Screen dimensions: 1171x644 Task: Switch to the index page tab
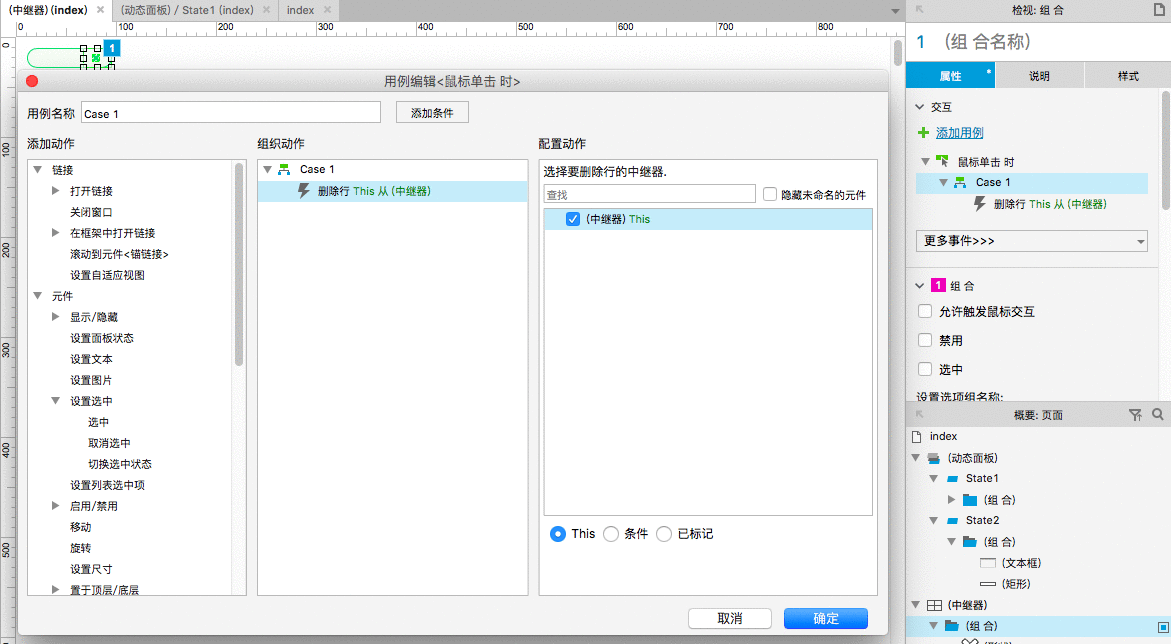300,10
